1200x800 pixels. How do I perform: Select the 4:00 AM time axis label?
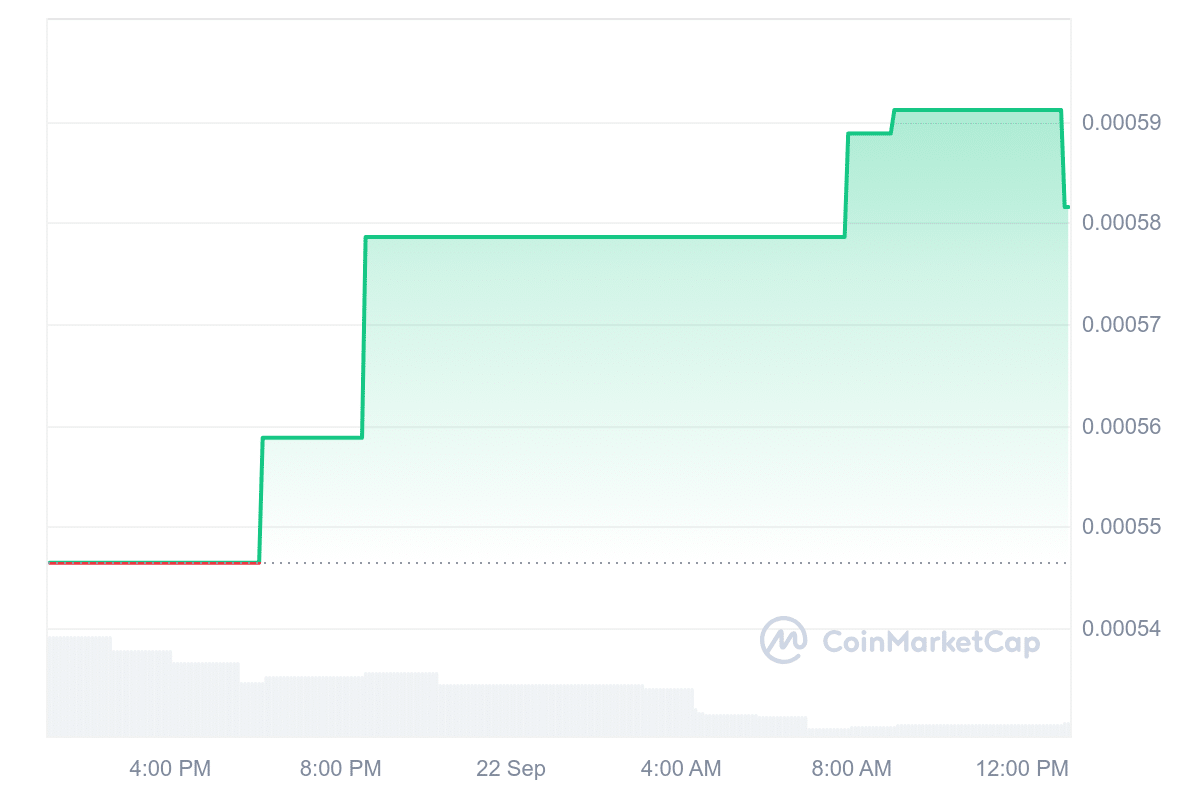(x=680, y=769)
